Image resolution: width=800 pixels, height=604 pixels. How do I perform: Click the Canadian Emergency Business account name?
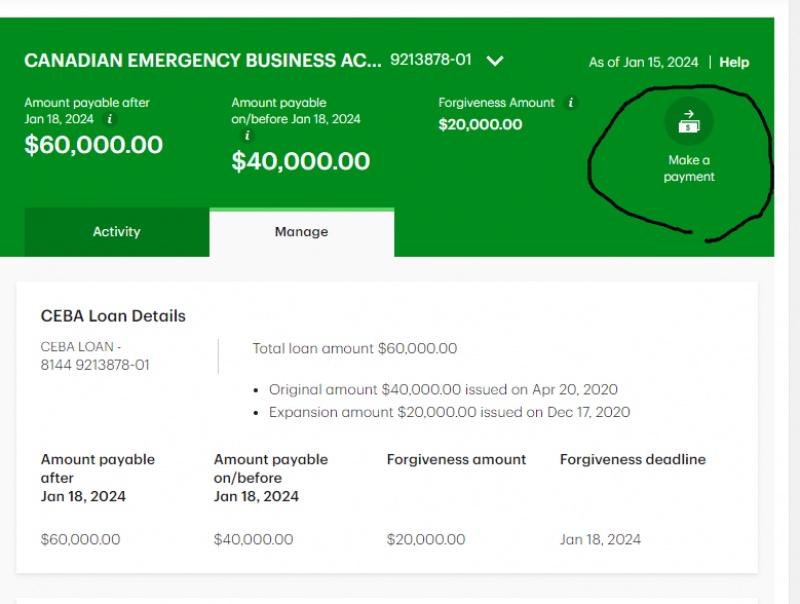click(x=202, y=61)
